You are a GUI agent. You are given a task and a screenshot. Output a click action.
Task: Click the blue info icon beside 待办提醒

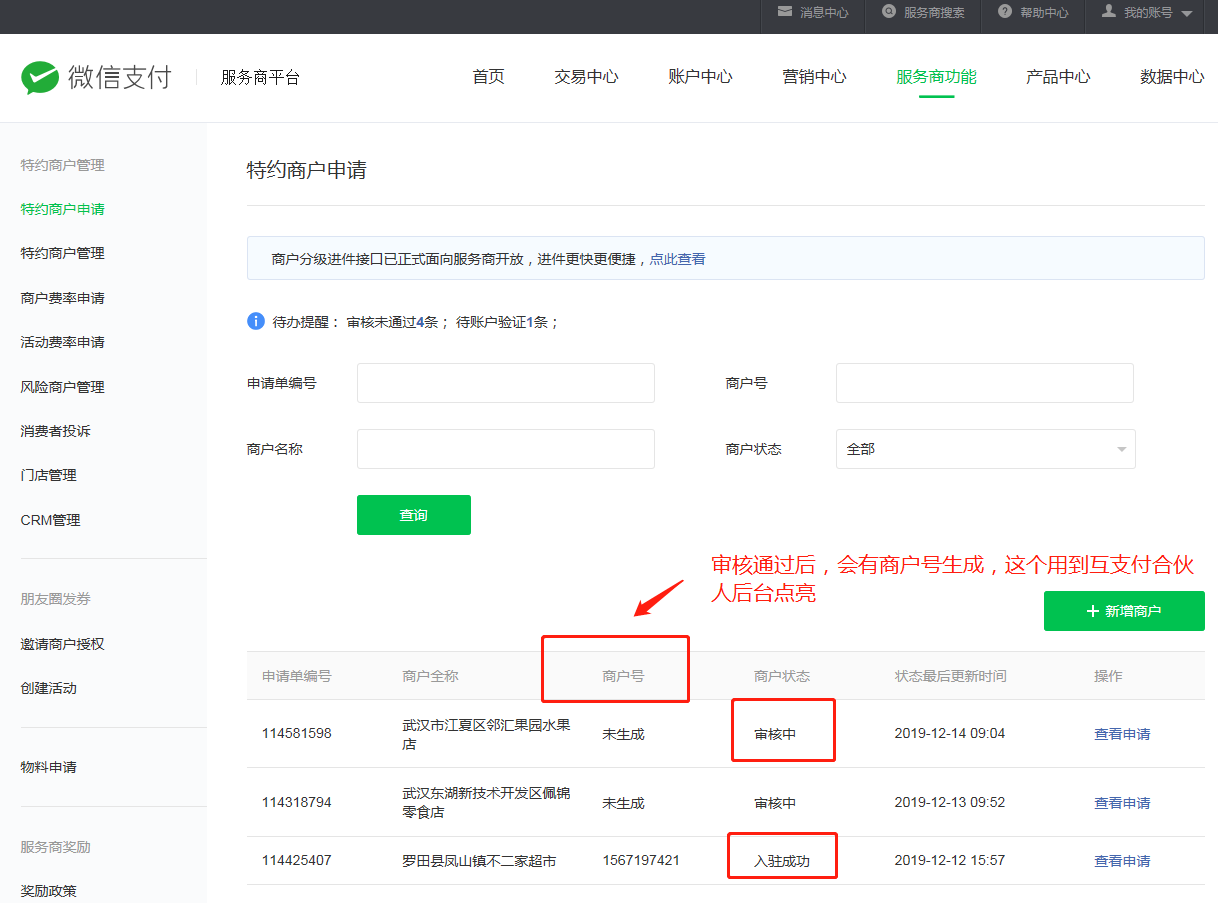[256, 321]
